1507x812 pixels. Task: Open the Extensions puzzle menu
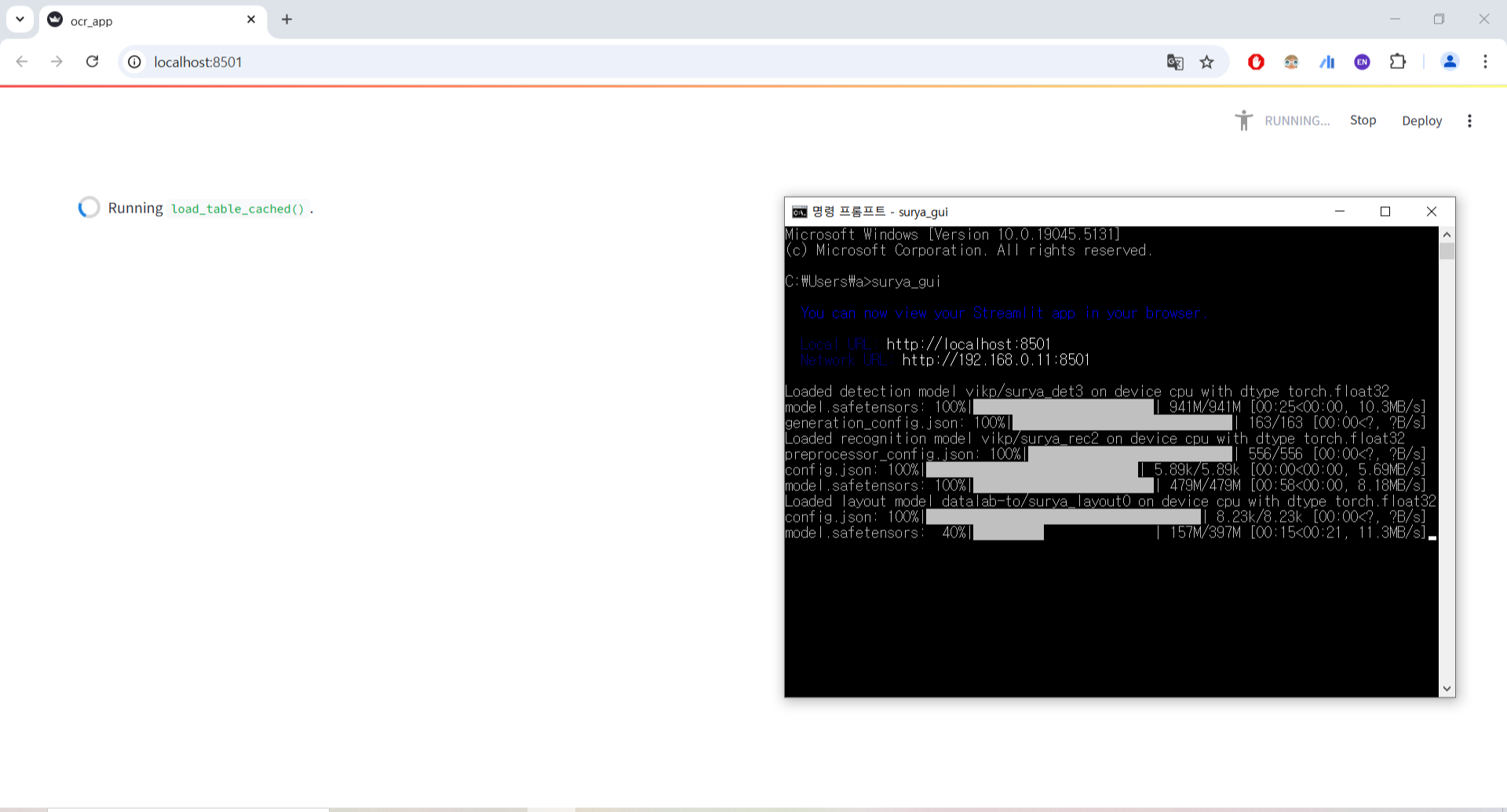(x=1398, y=61)
